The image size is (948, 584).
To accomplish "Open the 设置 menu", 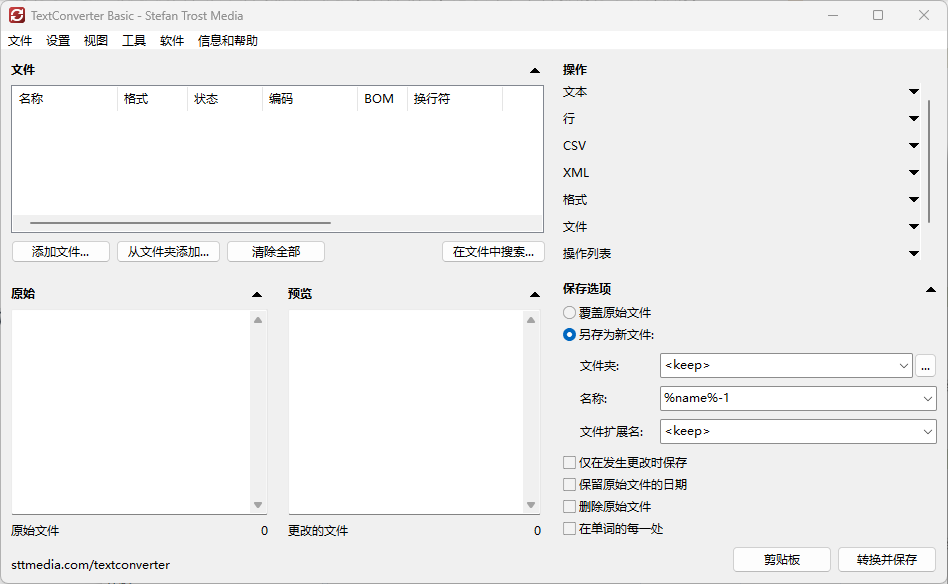I will tap(58, 41).
